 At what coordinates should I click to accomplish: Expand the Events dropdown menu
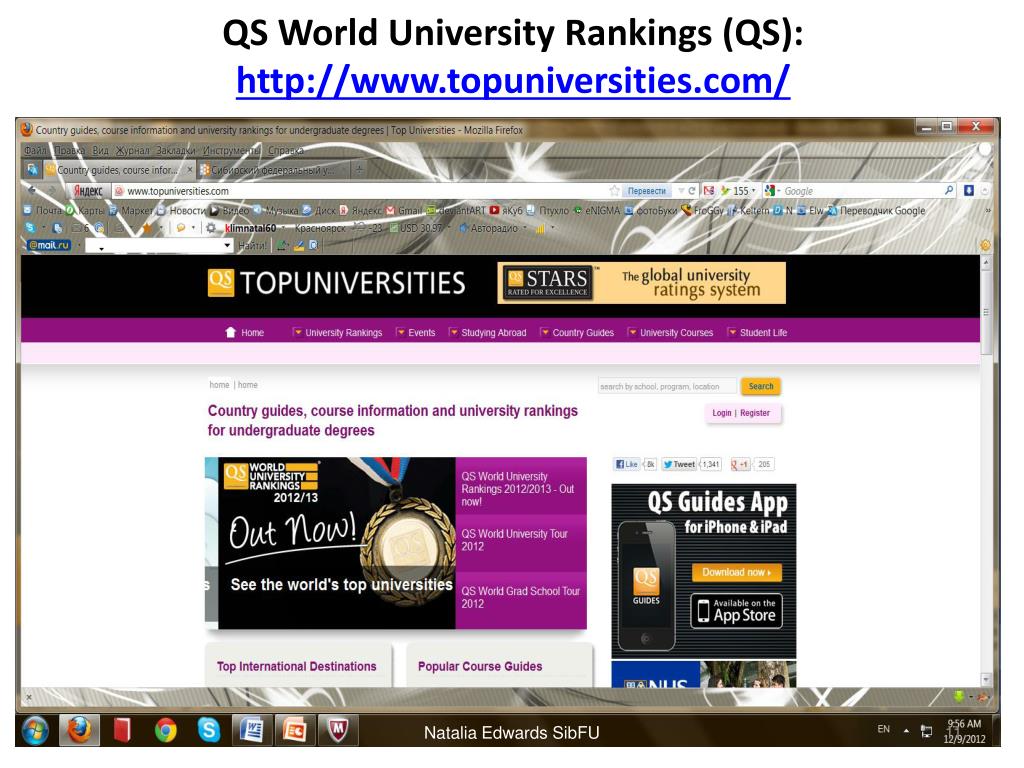click(x=400, y=332)
